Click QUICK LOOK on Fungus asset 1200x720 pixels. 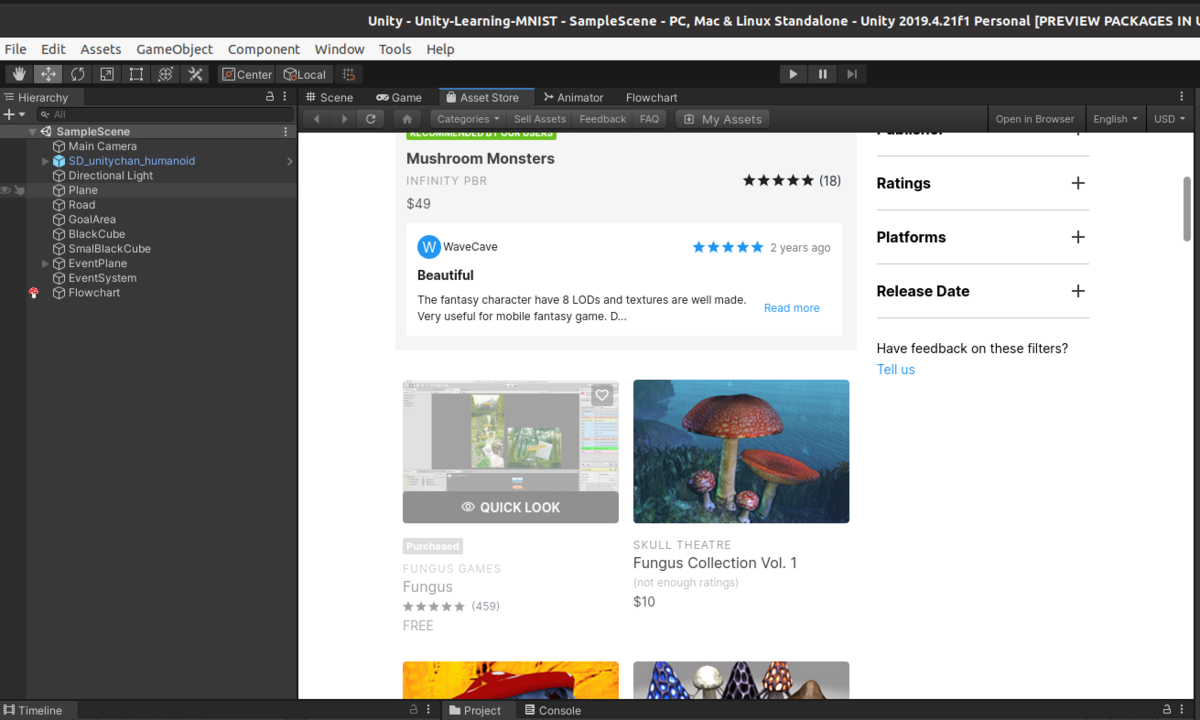tap(511, 507)
